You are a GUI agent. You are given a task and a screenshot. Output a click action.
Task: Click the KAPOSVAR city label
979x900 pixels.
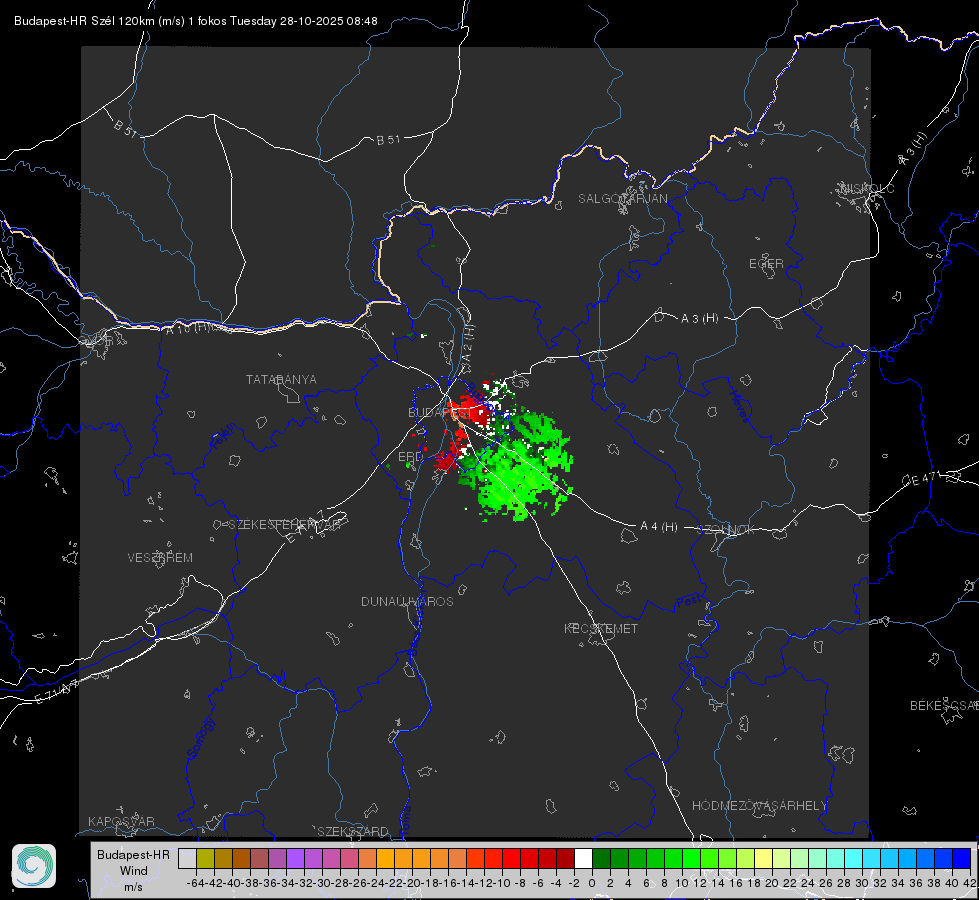click(x=121, y=821)
